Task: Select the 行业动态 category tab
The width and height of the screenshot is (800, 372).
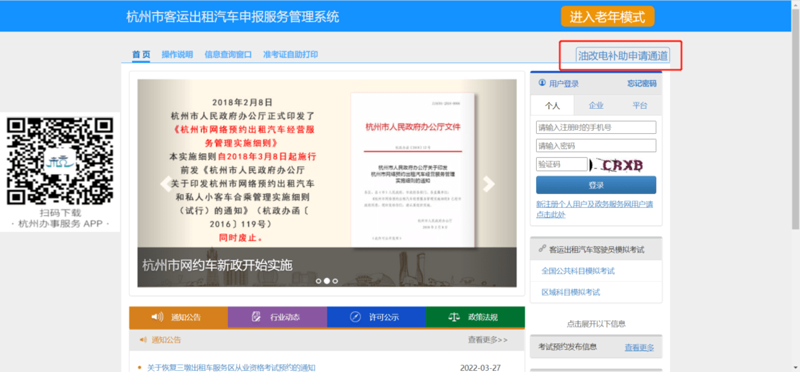Action: coord(277,317)
